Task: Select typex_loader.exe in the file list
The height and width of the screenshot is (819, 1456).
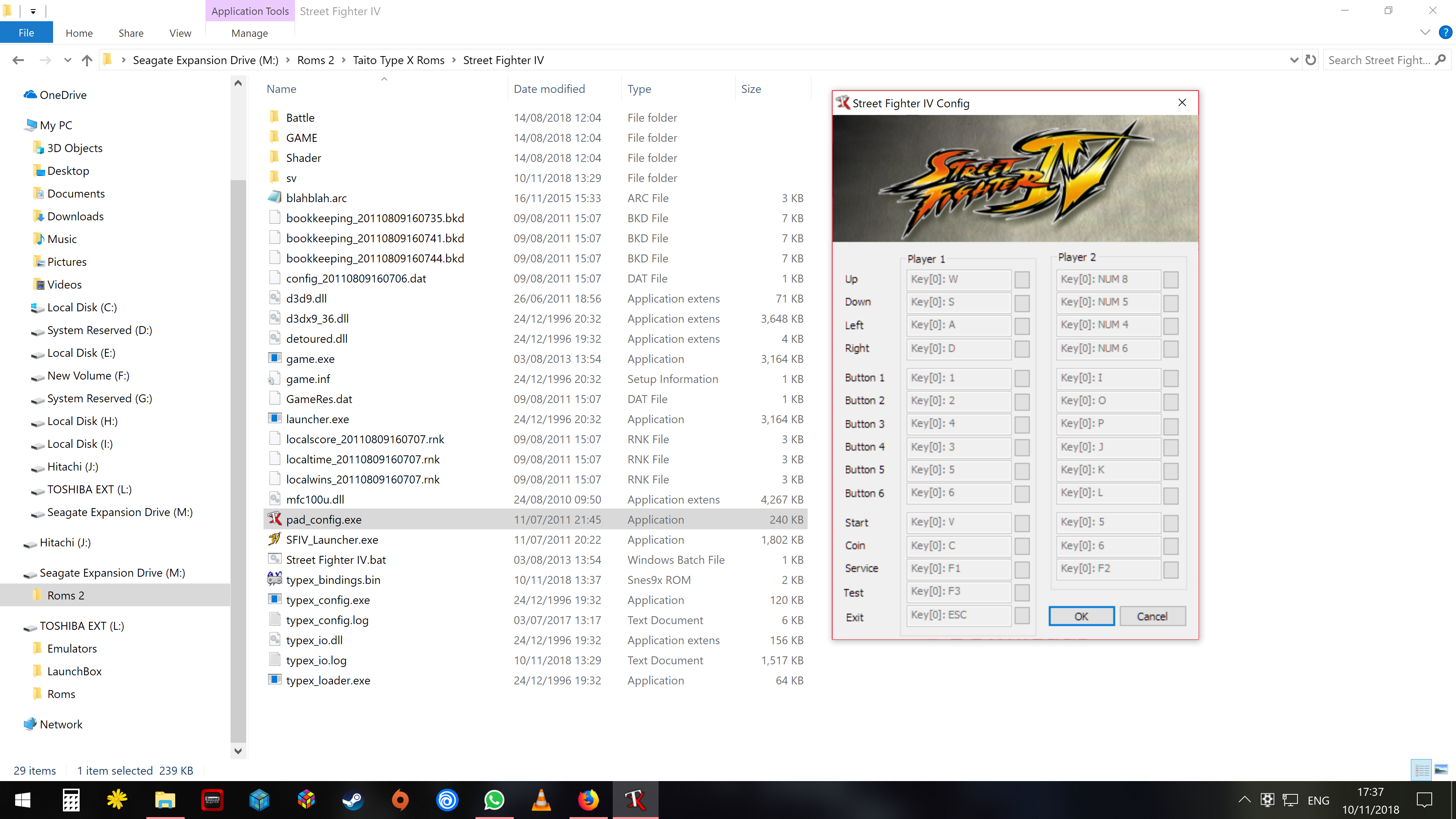Action: (328, 680)
